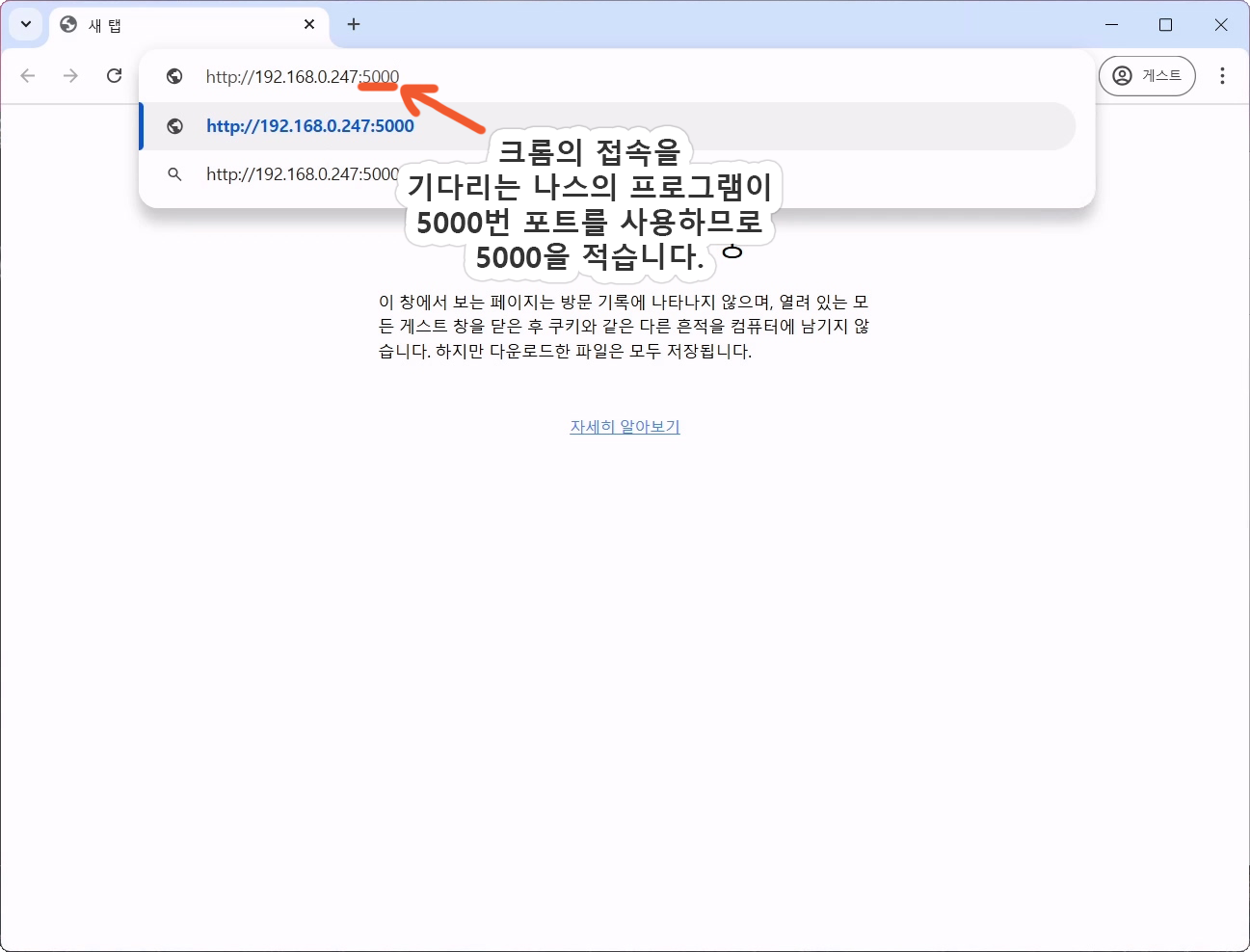Minimize the Chrome window
The height and width of the screenshot is (952, 1250).
pos(1111,24)
